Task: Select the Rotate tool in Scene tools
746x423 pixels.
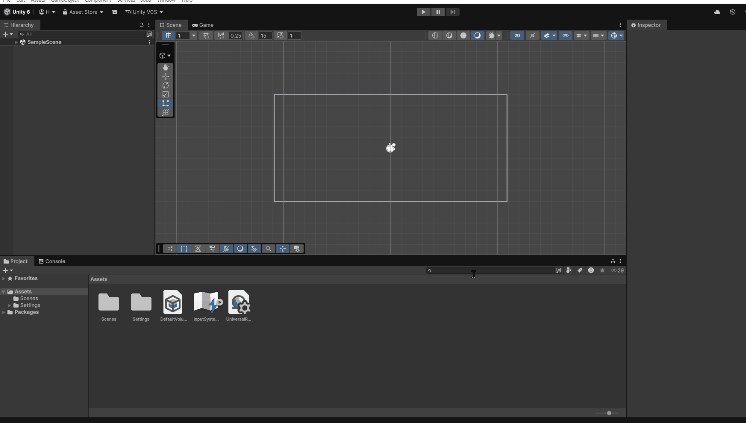Action: (165, 86)
